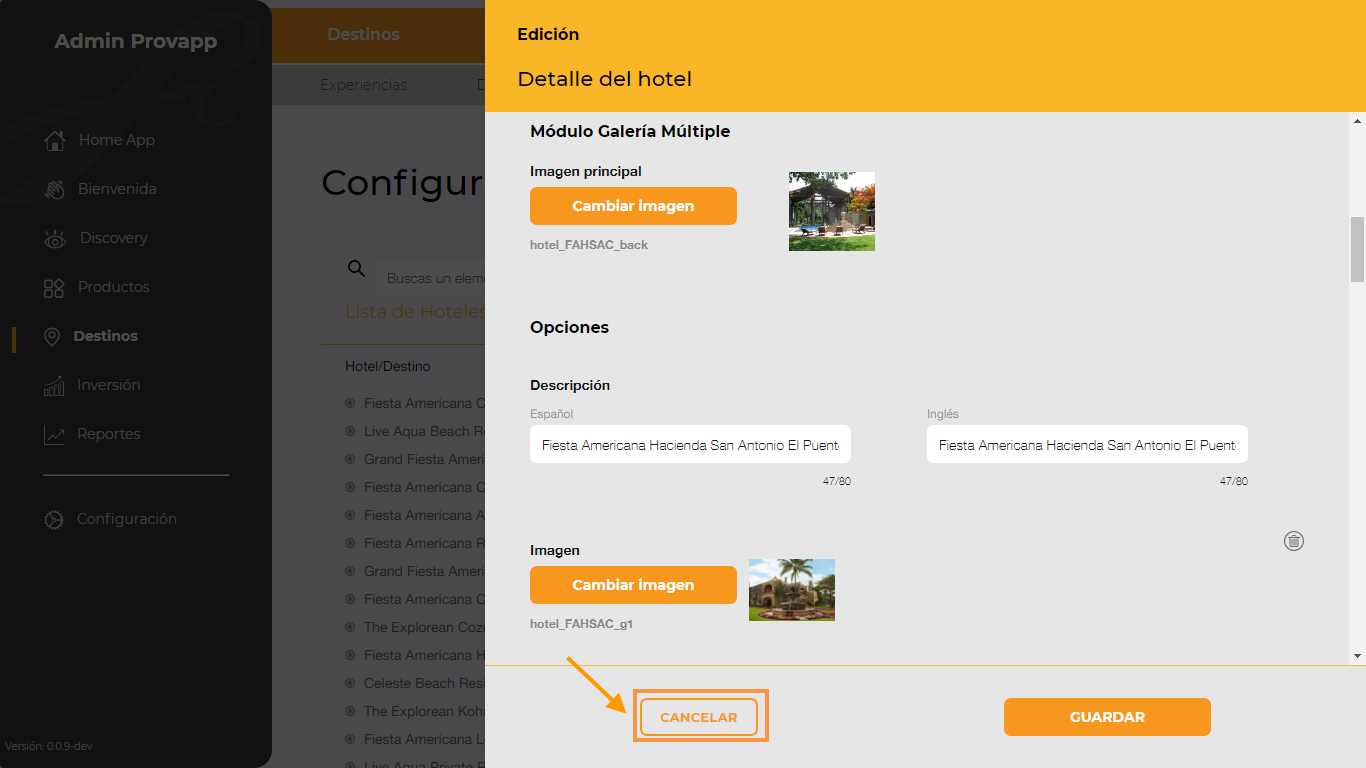1366x768 pixels.
Task: Click the 'Lista de Hoteles' heading
Action: point(415,312)
